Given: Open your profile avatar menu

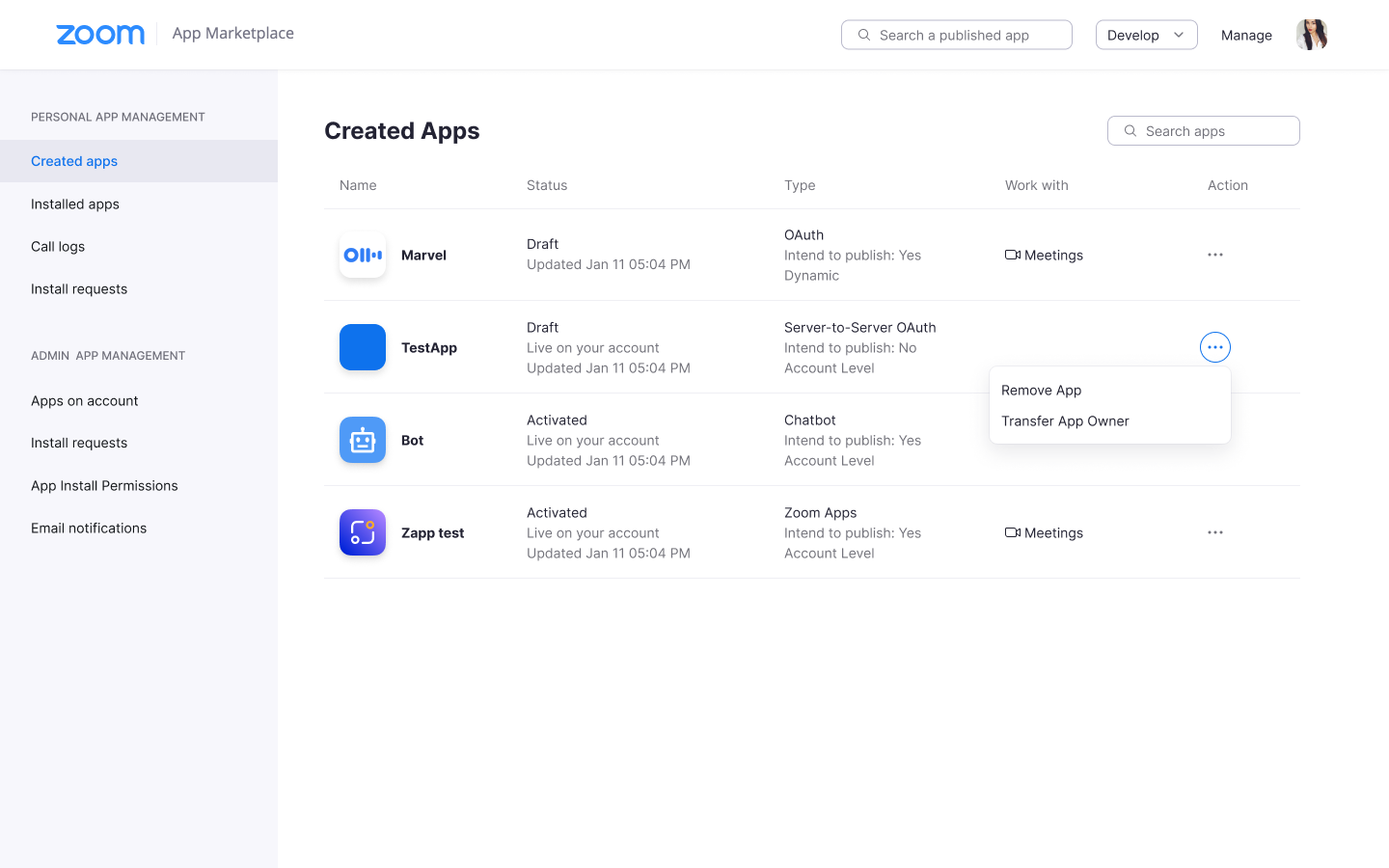Looking at the screenshot, I should tap(1312, 34).
